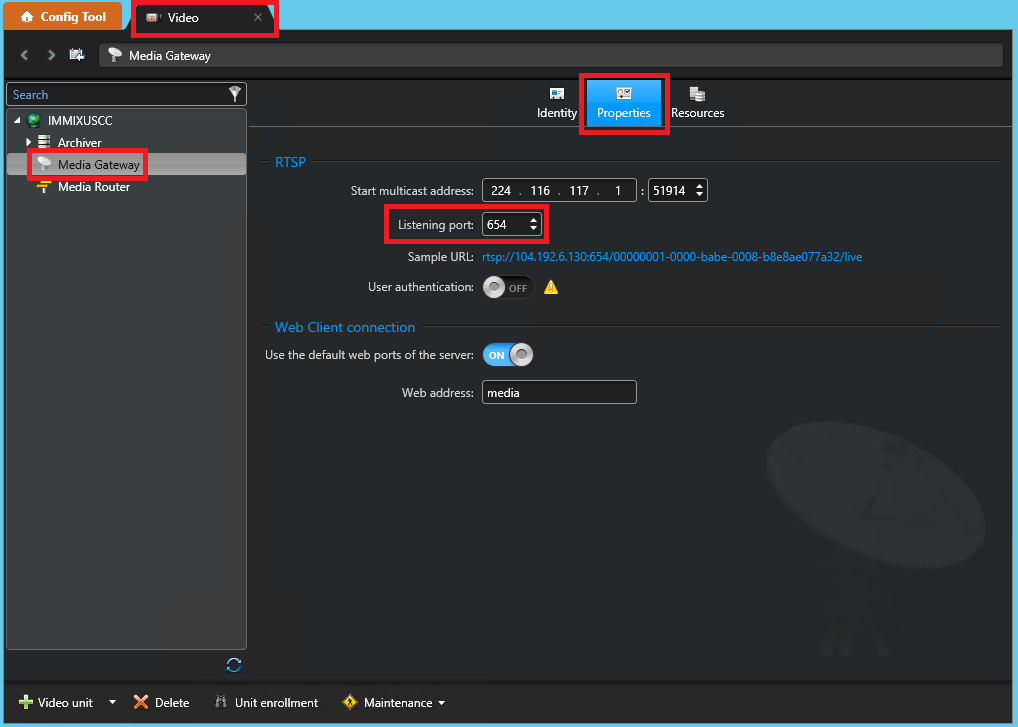Turn on the User authentication switch
1018x727 pixels.
(x=508, y=287)
